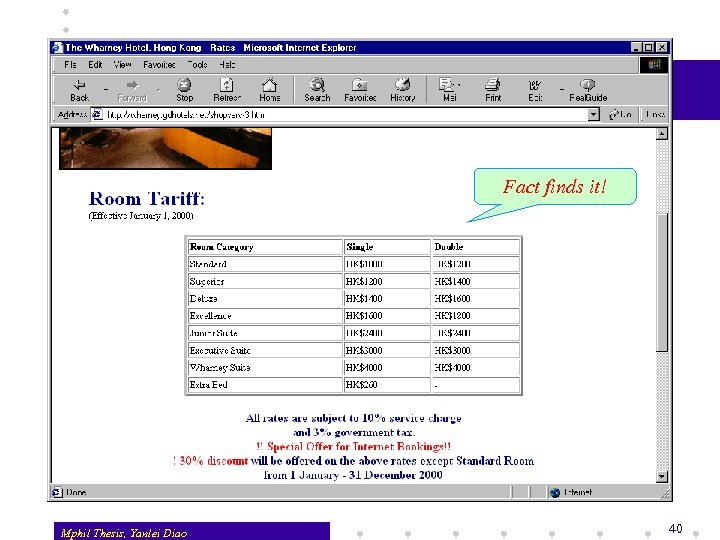This screenshot has width=720, height=540.
Task: Click the vertical scrollbar down arrow
Action: [662, 477]
